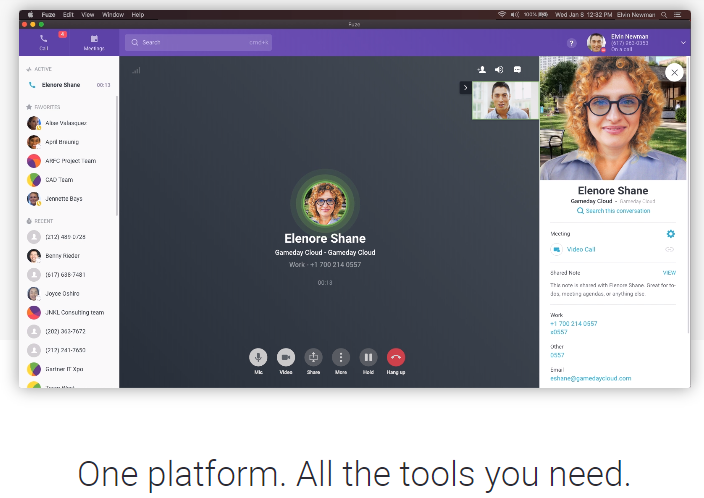704x498 pixels.
Task: Click the Wi-Fi status icon
Action: tap(502, 14)
